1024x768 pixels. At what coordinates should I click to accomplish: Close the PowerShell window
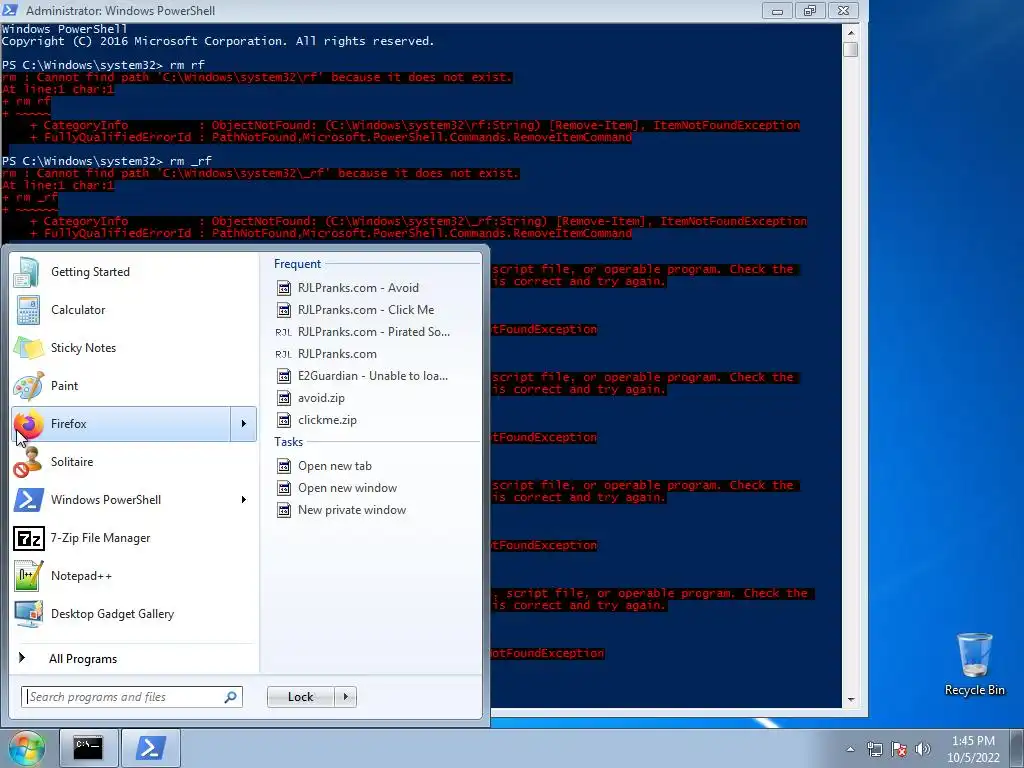click(x=844, y=11)
